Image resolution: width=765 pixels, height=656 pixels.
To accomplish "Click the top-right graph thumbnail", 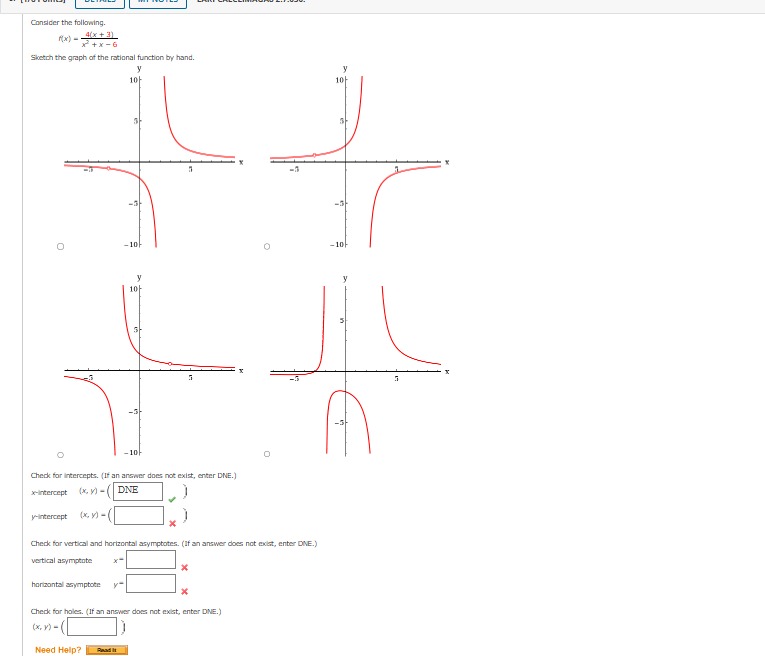I will (x=360, y=157).
